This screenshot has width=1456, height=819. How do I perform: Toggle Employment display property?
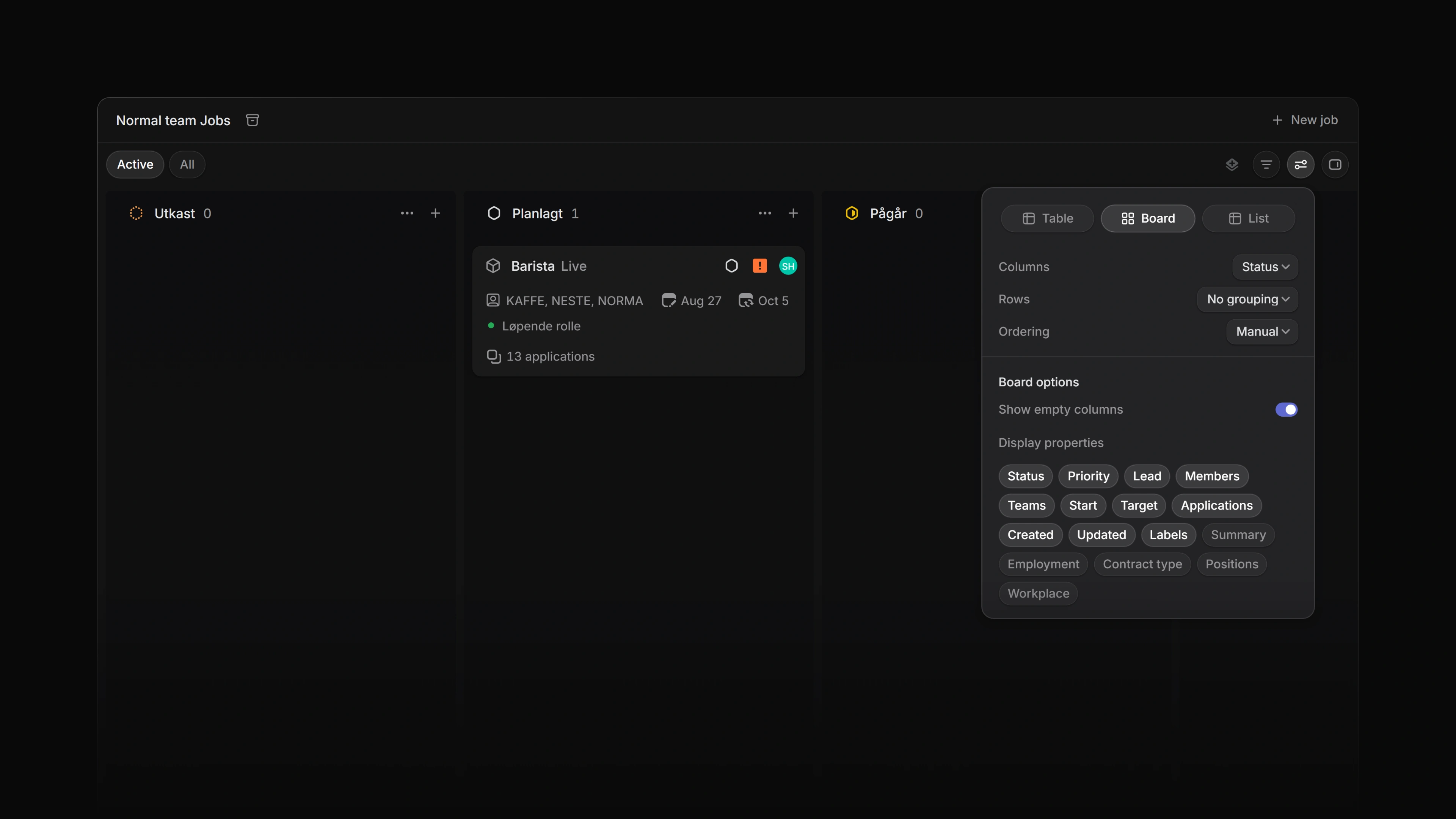pyautogui.click(x=1043, y=564)
